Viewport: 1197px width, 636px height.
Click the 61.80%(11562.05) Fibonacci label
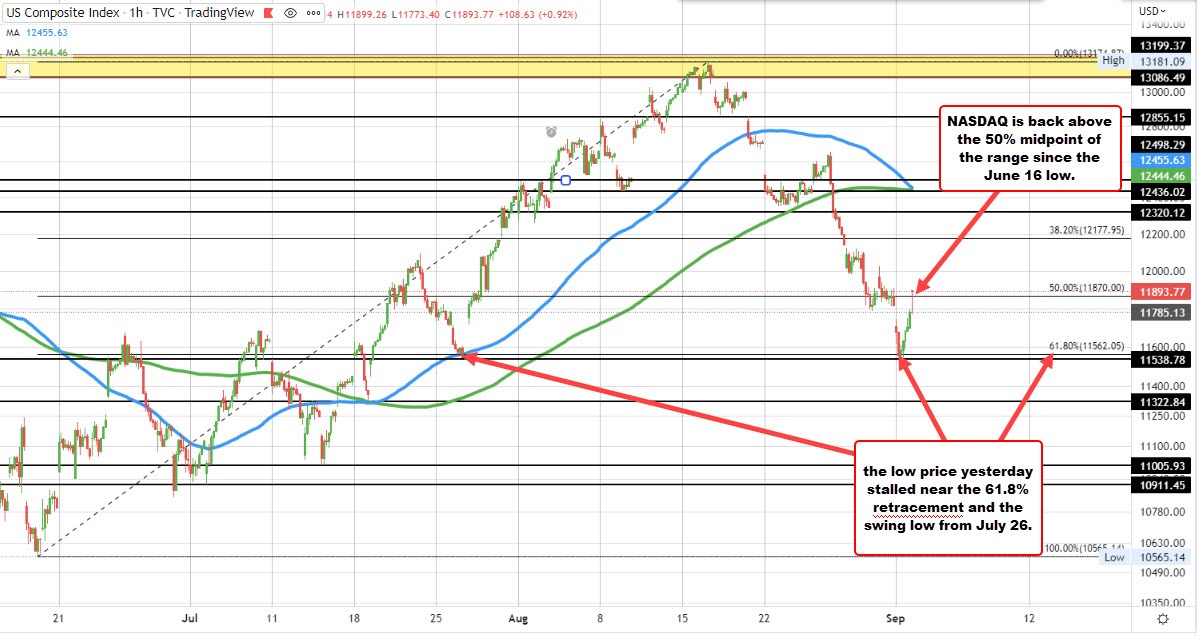pos(1086,346)
